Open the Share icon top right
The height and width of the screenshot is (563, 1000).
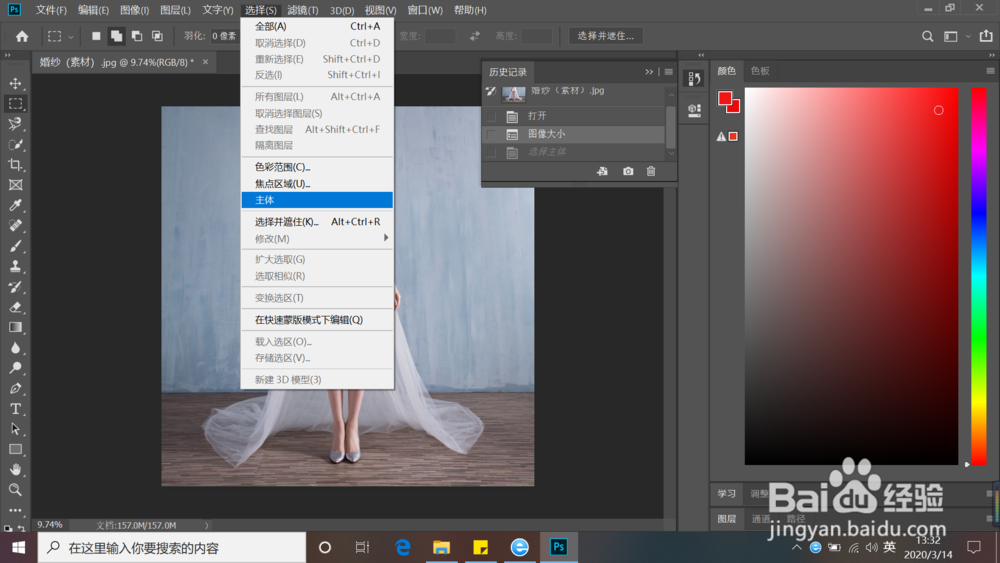coord(986,36)
